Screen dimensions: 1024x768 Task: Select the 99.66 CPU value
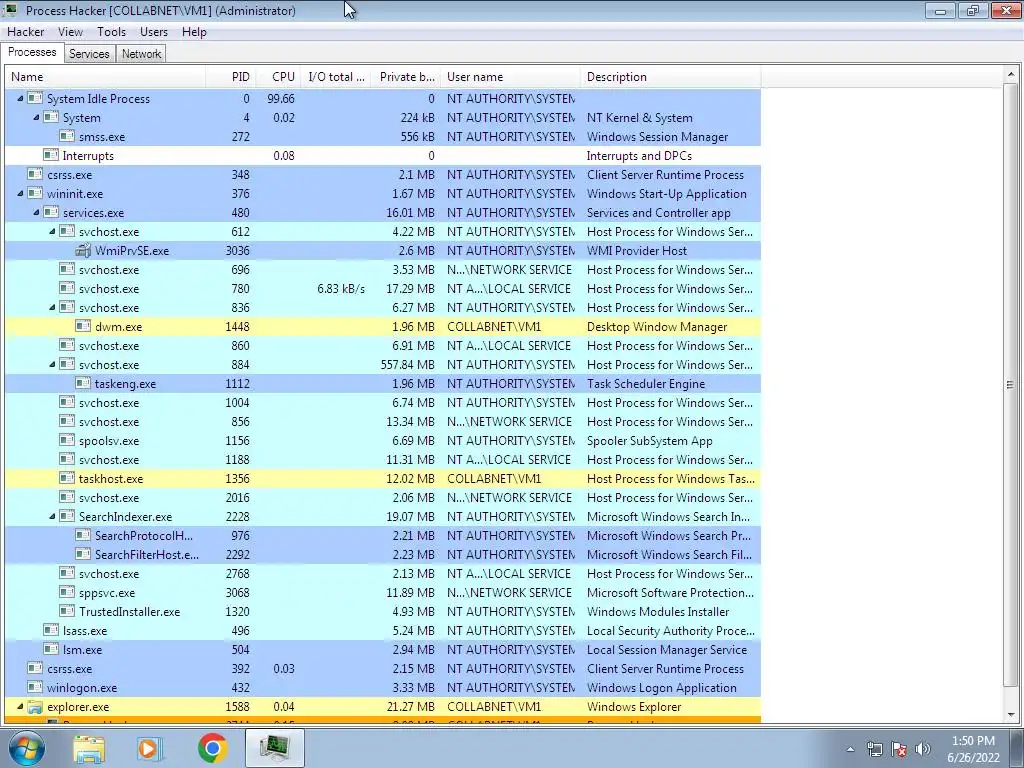pyautogui.click(x=281, y=99)
